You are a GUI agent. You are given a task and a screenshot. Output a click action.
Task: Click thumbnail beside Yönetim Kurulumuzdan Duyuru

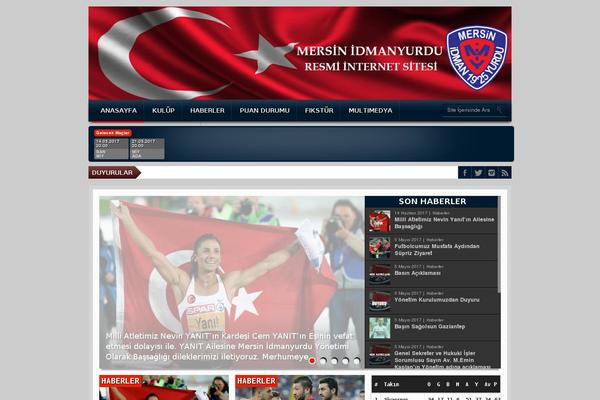point(380,301)
